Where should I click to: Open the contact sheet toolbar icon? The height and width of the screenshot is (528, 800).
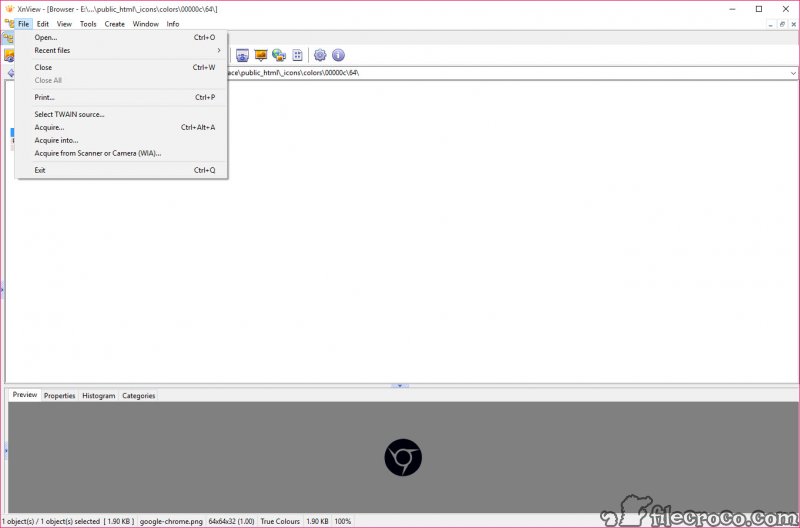point(297,55)
